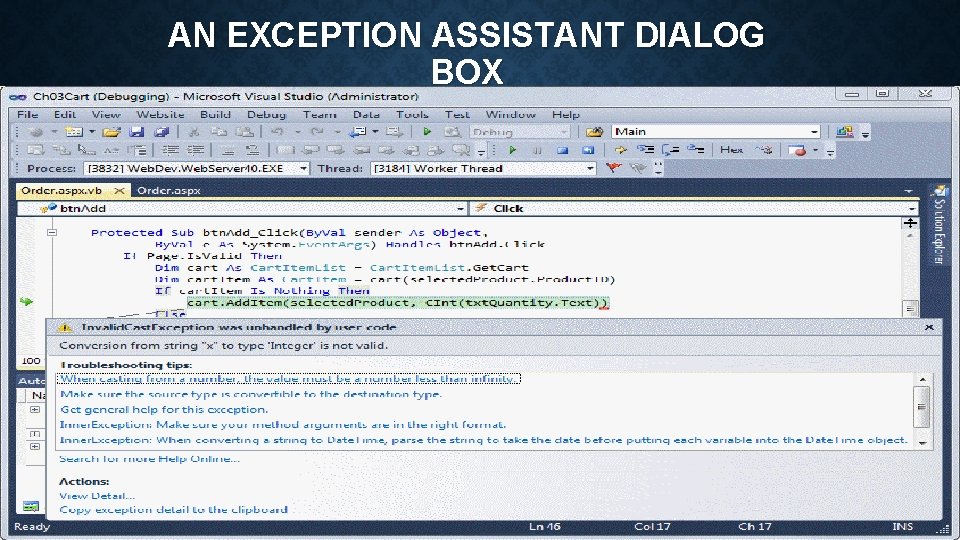Viewport: 960px width, 540px height.
Task: Click the Stop Debugging square icon
Action: click(x=562, y=150)
